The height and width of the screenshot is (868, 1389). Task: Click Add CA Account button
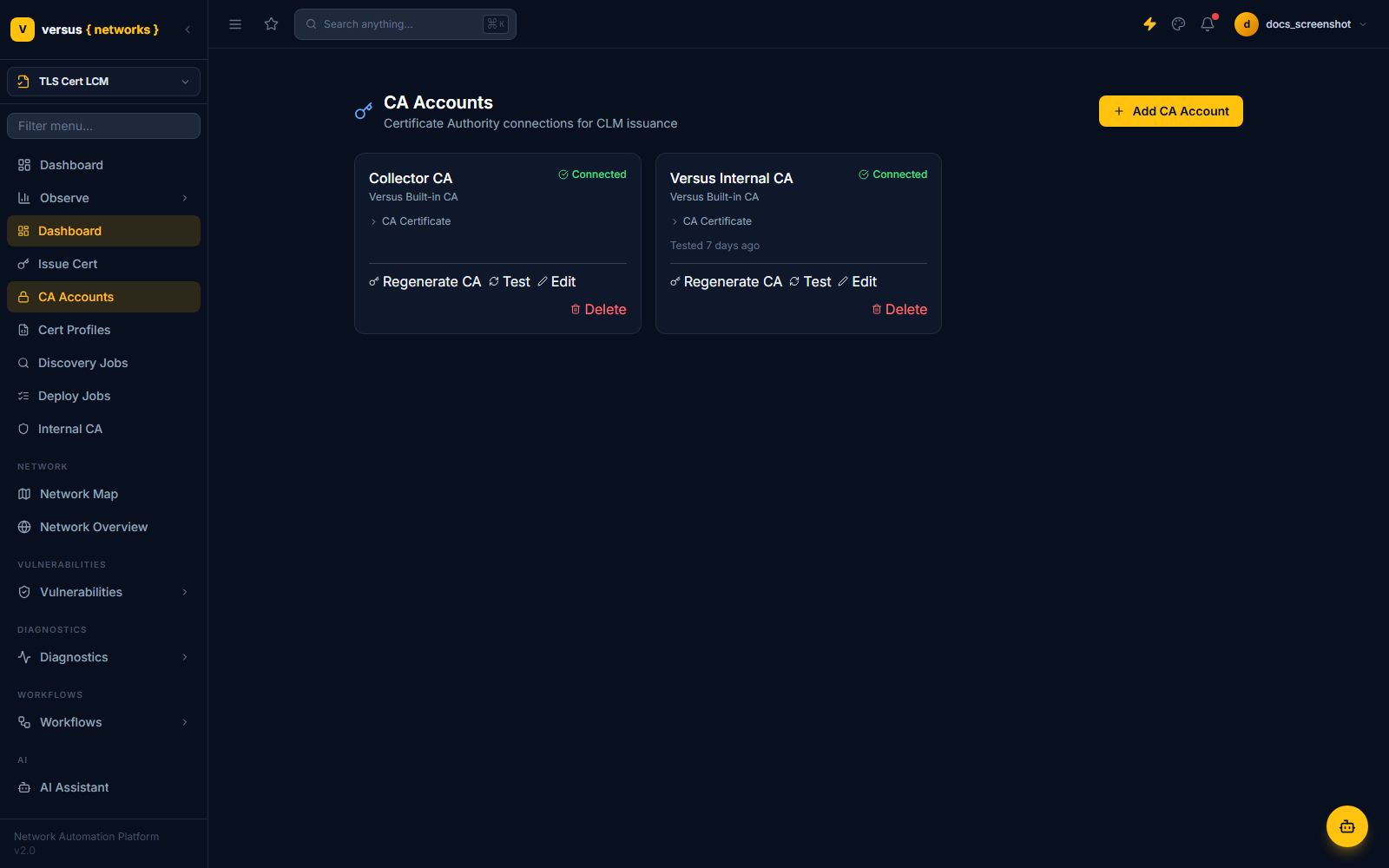point(1171,111)
